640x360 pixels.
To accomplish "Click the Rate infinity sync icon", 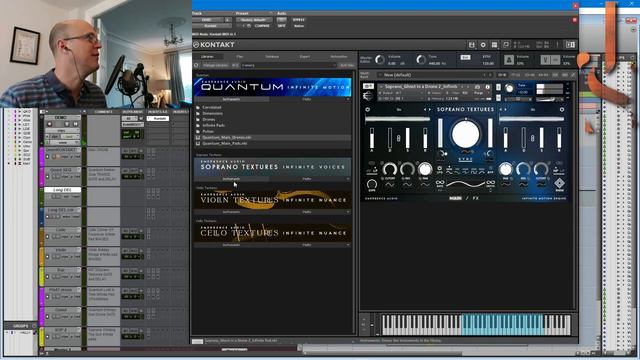I will tap(440, 182).
